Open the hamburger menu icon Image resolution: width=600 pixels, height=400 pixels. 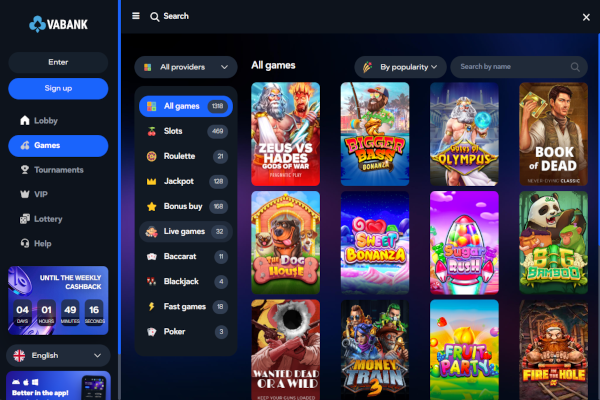pyautogui.click(x=136, y=16)
